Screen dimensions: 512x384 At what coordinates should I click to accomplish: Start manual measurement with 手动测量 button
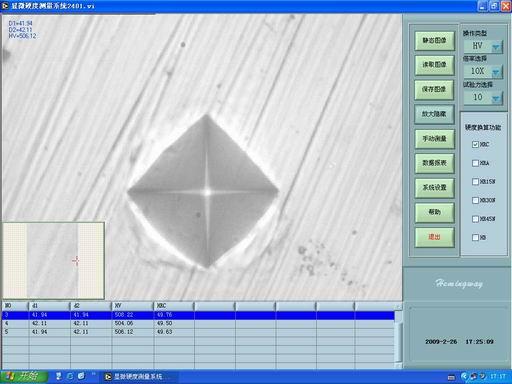coord(434,139)
